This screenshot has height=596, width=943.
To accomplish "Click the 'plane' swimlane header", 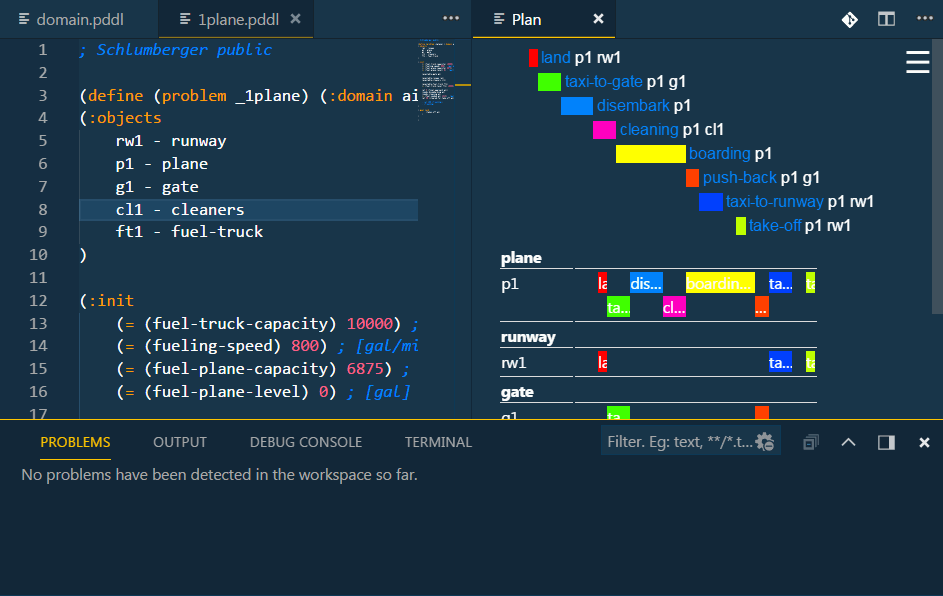I will click(x=521, y=258).
